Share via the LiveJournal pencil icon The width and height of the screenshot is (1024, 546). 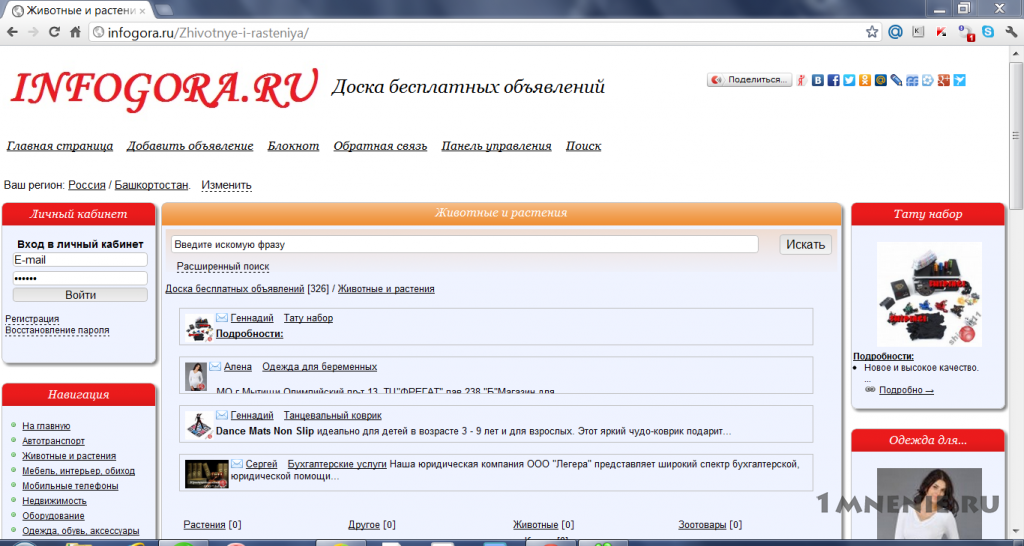(897, 80)
